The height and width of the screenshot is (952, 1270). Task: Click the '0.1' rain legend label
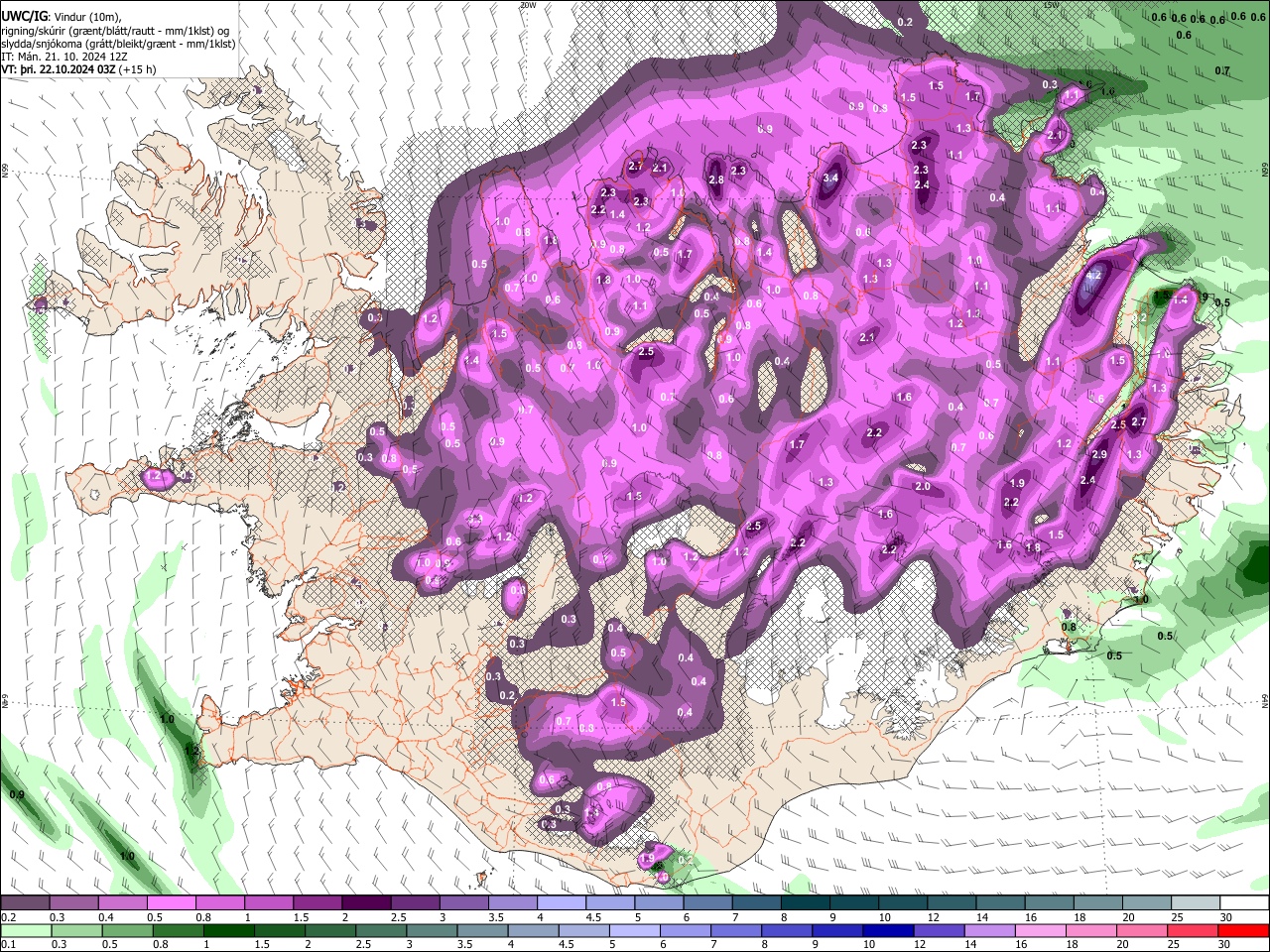tap(9, 944)
